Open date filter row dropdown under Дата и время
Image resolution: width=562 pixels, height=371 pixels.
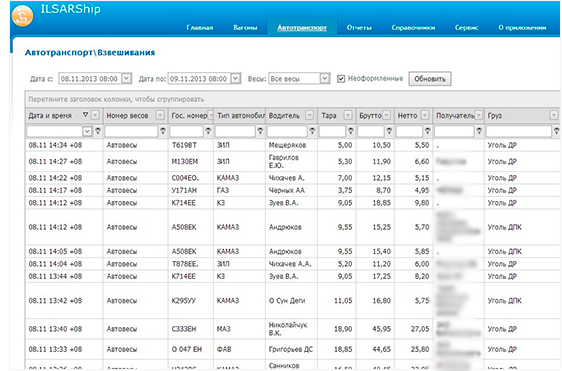click(x=87, y=131)
